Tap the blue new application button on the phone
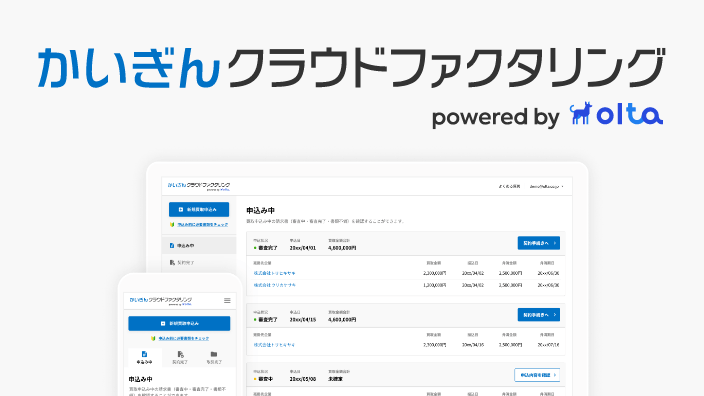Screen dimensions: 704x396 tap(179, 323)
